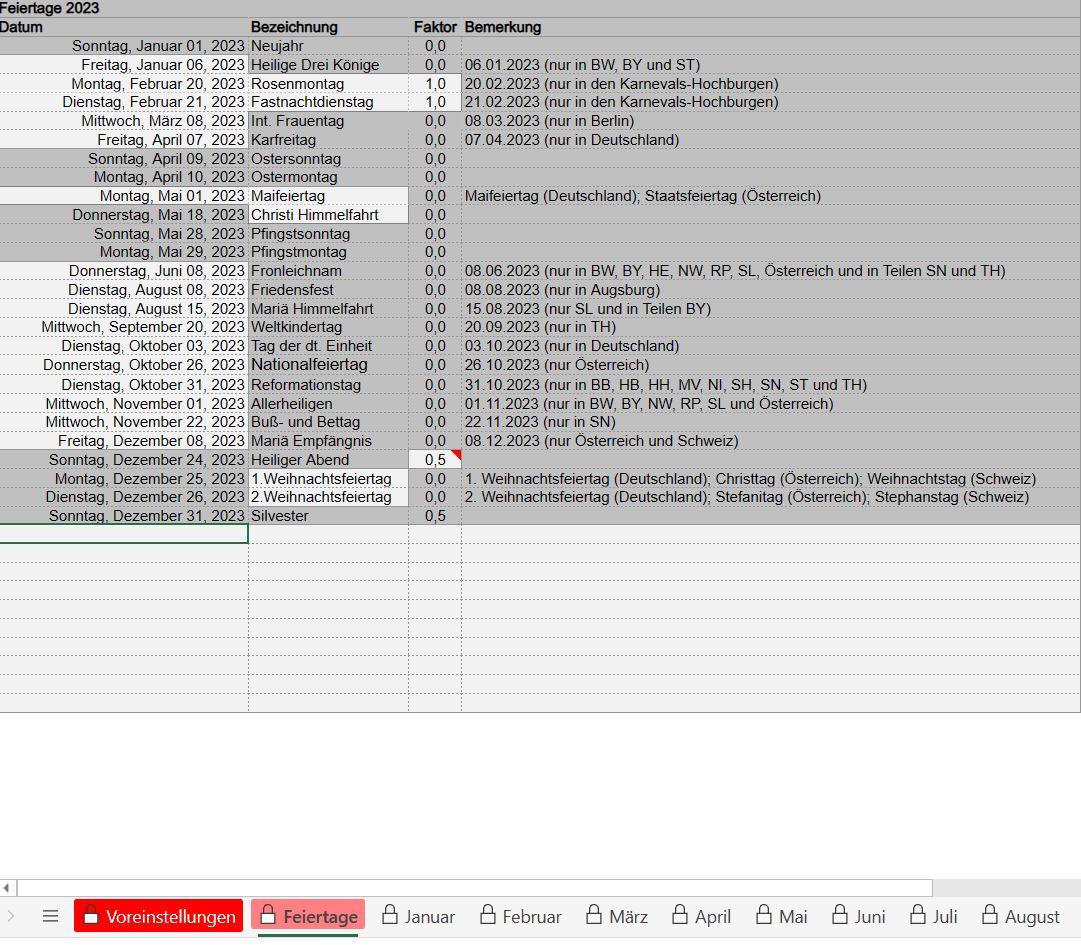Select the empty cell with green border
Viewport: 1081px width, 945px height.
click(x=124, y=534)
